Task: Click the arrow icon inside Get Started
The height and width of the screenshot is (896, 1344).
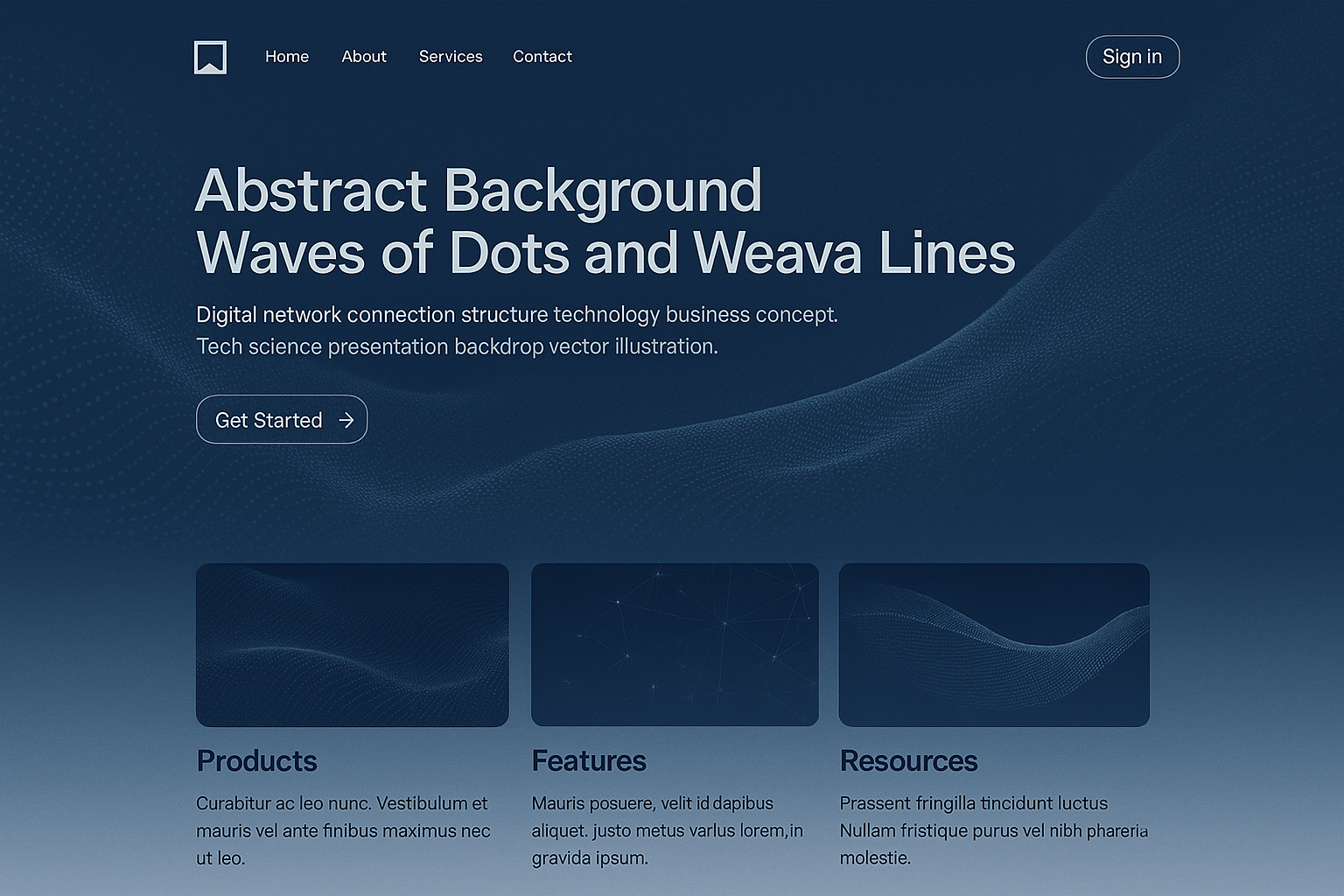Action: point(346,421)
